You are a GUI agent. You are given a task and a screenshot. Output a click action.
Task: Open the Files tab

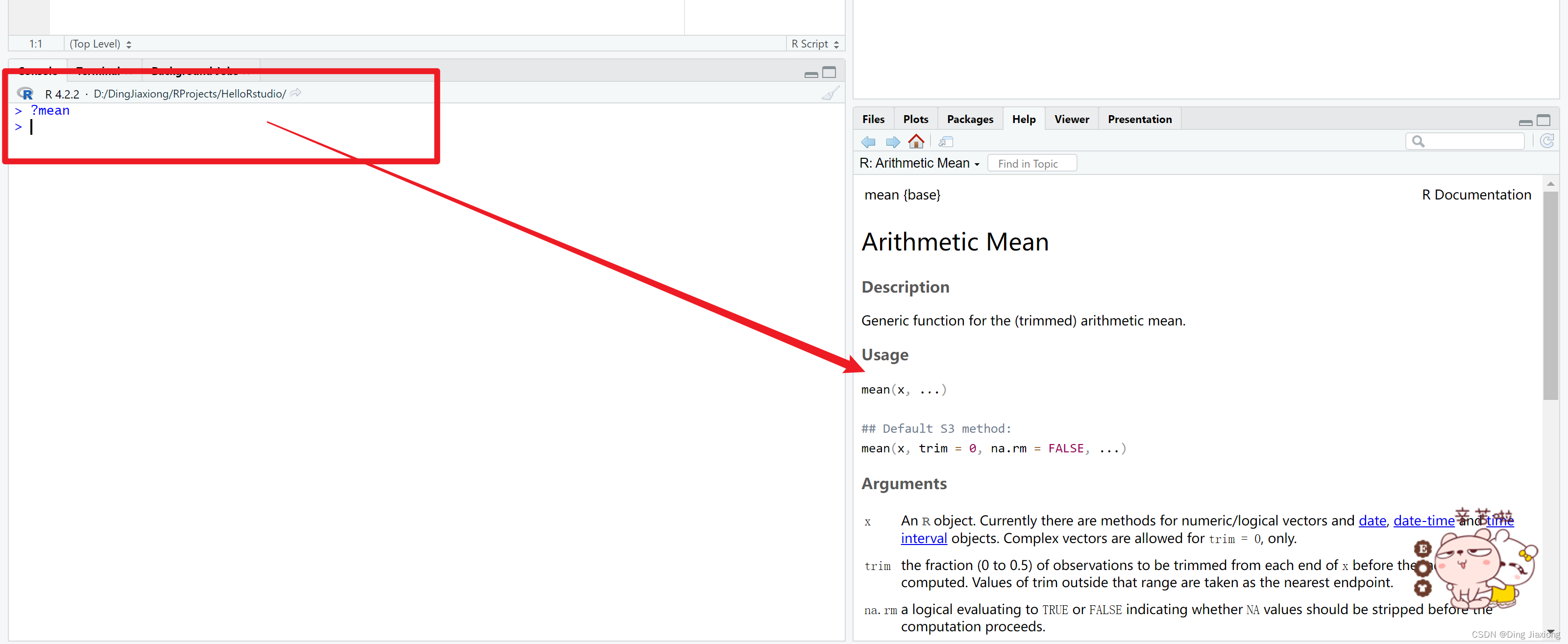[x=873, y=119]
